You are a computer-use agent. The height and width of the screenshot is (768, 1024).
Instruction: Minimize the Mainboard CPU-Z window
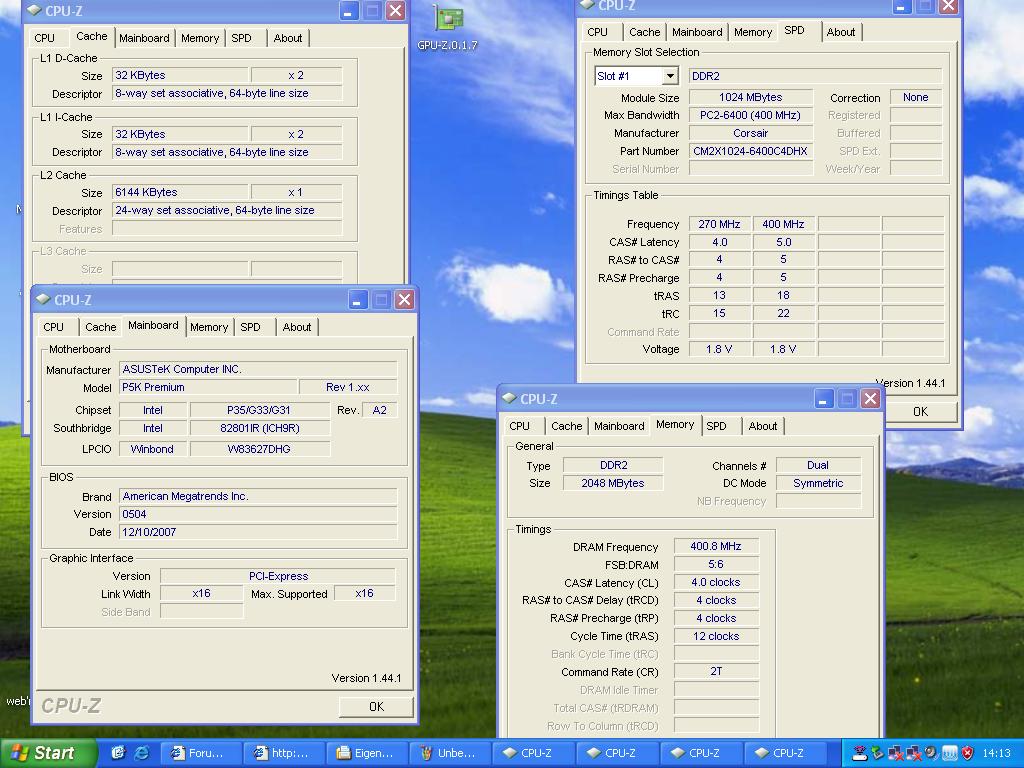click(357, 300)
